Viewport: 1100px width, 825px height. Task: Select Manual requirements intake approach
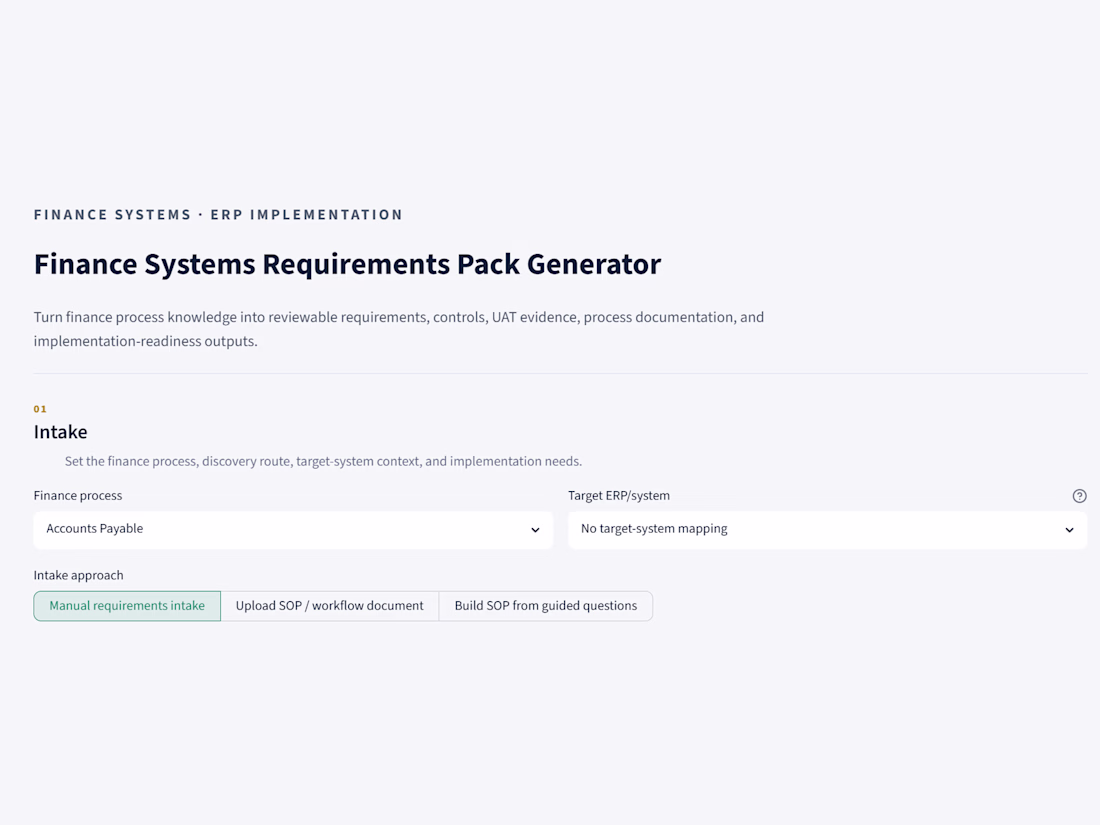[127, 605]
